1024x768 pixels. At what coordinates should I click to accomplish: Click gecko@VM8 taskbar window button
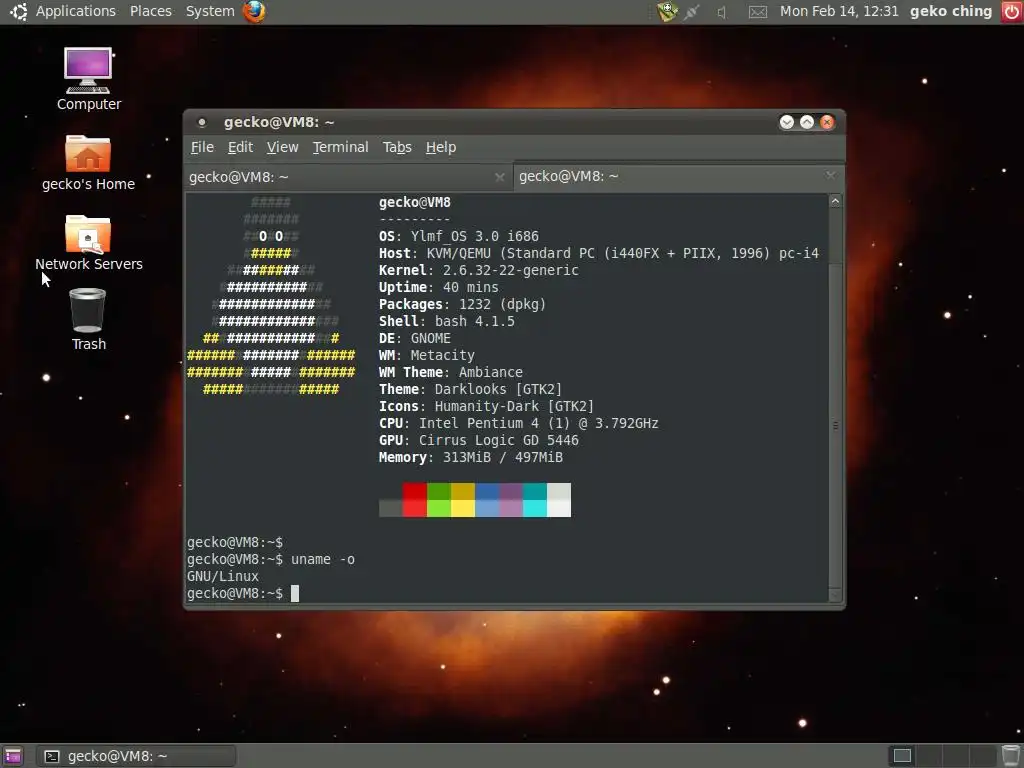point(136,756)
